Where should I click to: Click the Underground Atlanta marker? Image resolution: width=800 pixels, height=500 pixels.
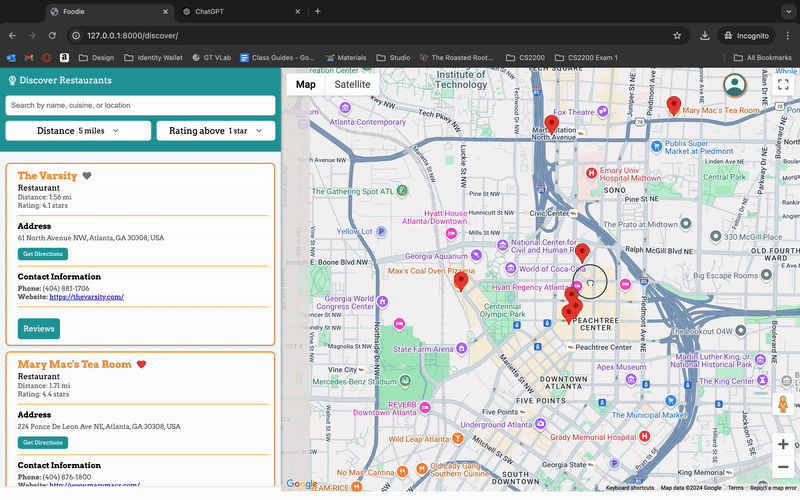(x=540, y=423)
